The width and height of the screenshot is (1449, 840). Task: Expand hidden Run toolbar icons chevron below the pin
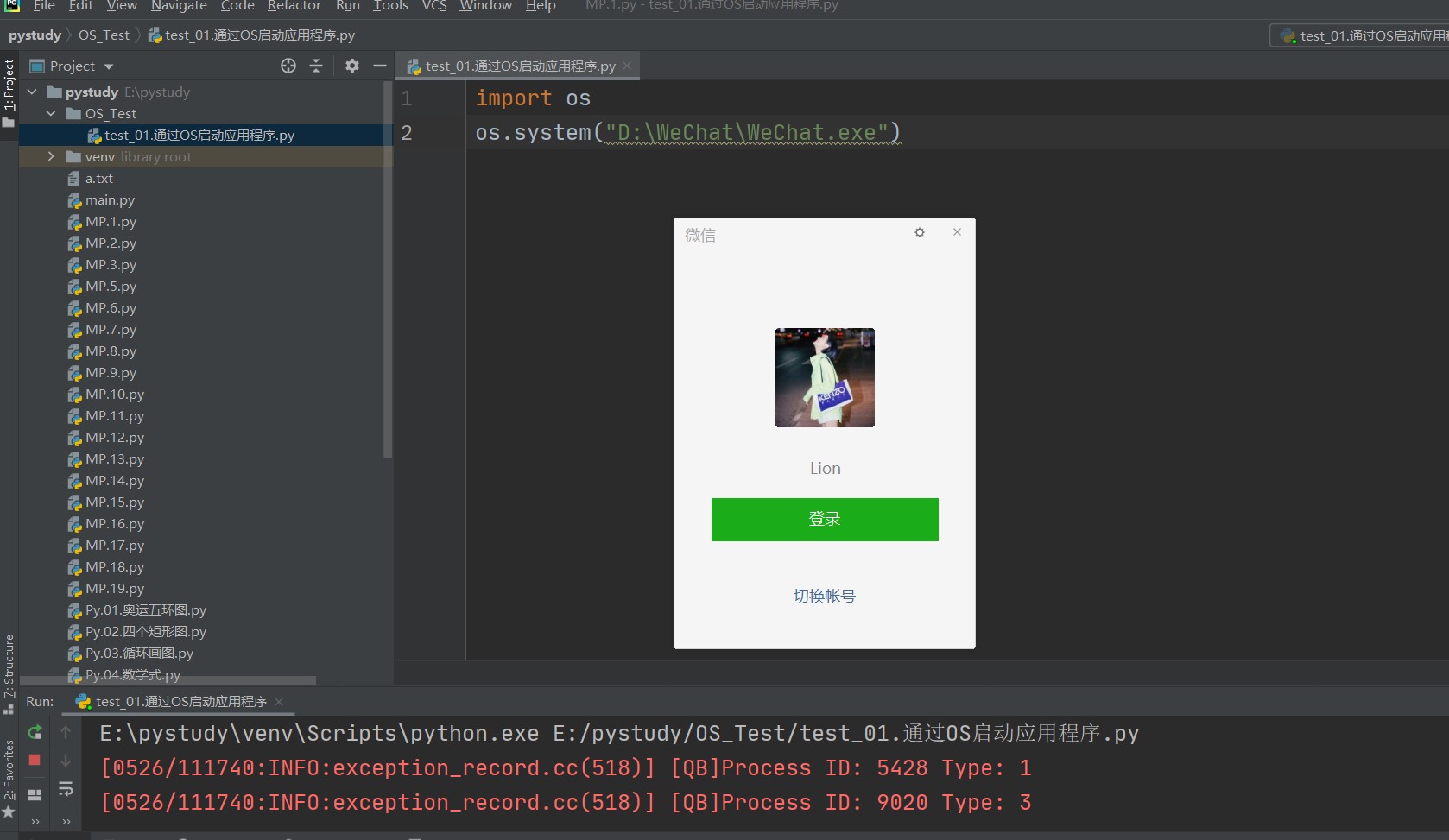tap(35, 822)
